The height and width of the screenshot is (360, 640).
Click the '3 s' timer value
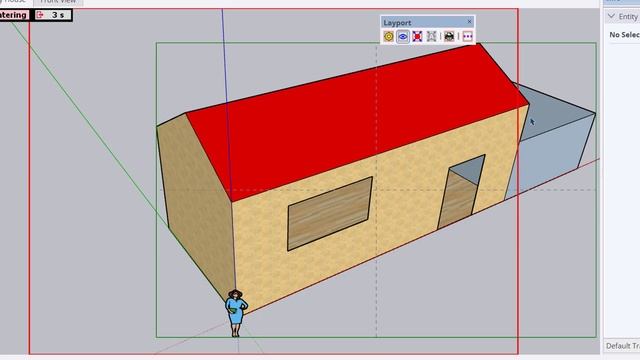point(58,15)
